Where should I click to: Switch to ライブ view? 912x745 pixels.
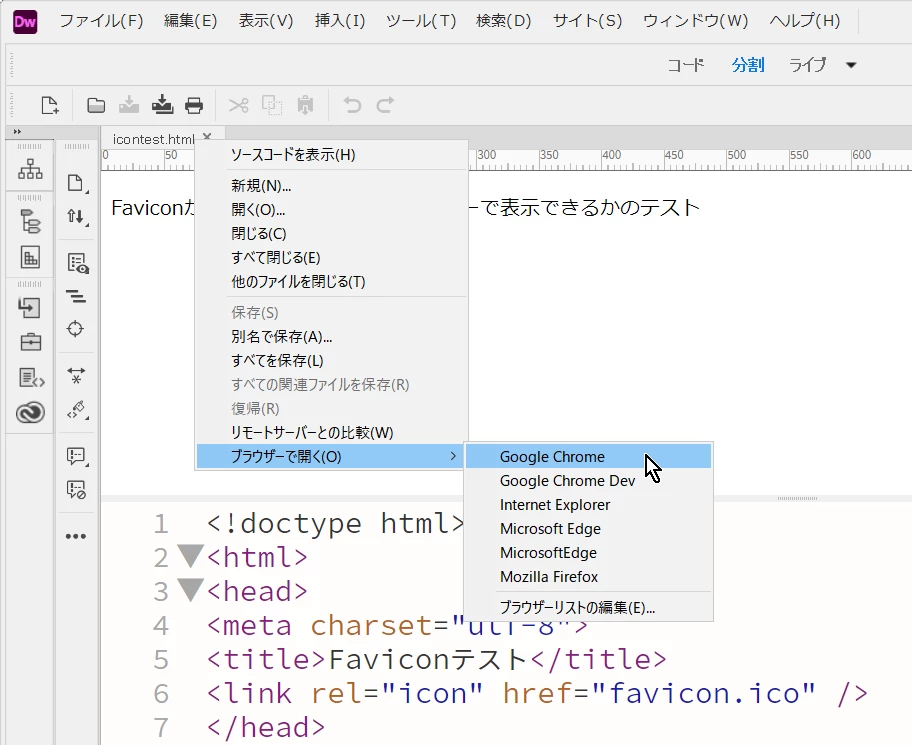pos(807,65)
